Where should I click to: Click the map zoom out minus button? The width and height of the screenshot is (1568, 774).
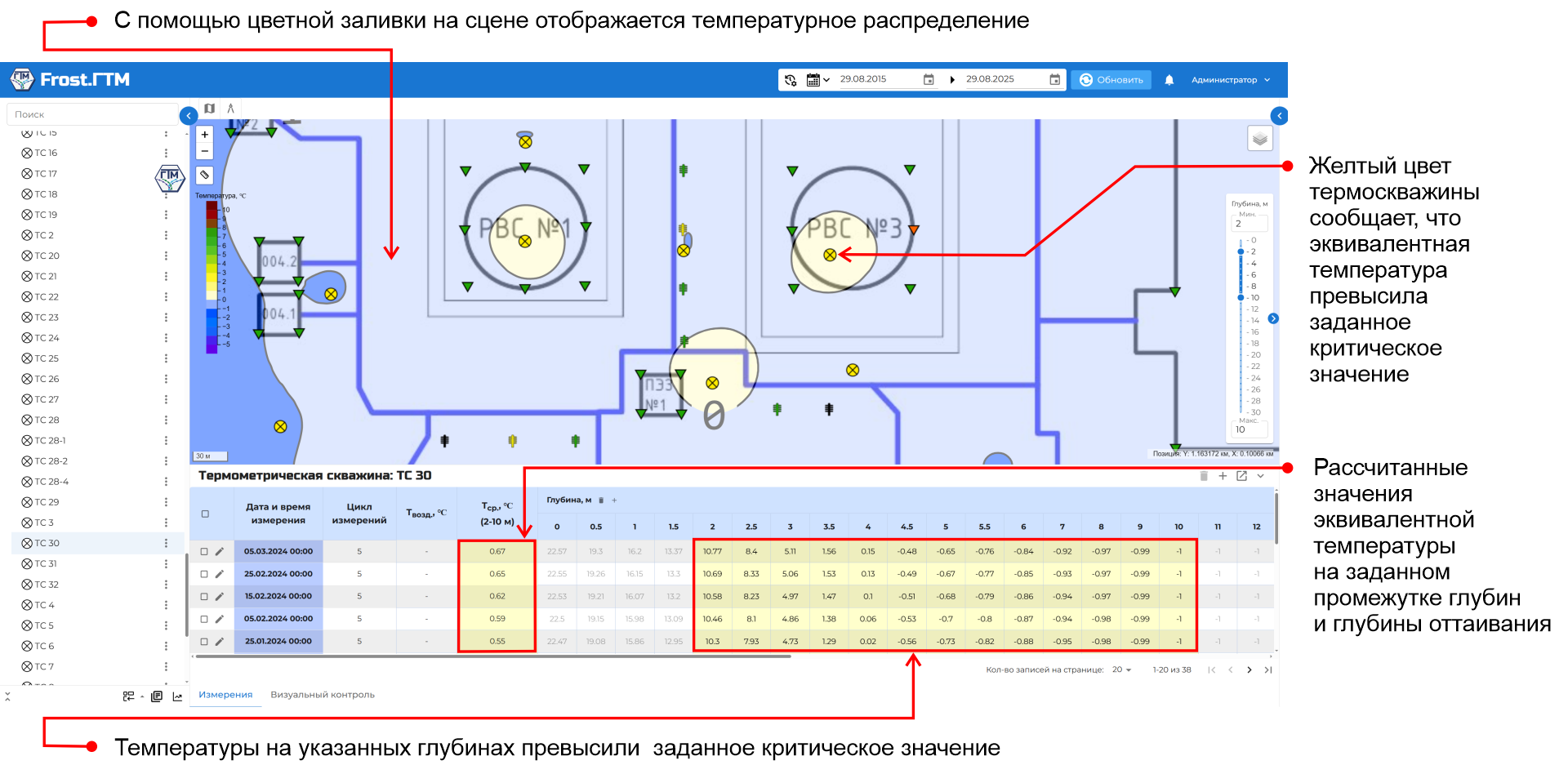click(x=205, y=151)
